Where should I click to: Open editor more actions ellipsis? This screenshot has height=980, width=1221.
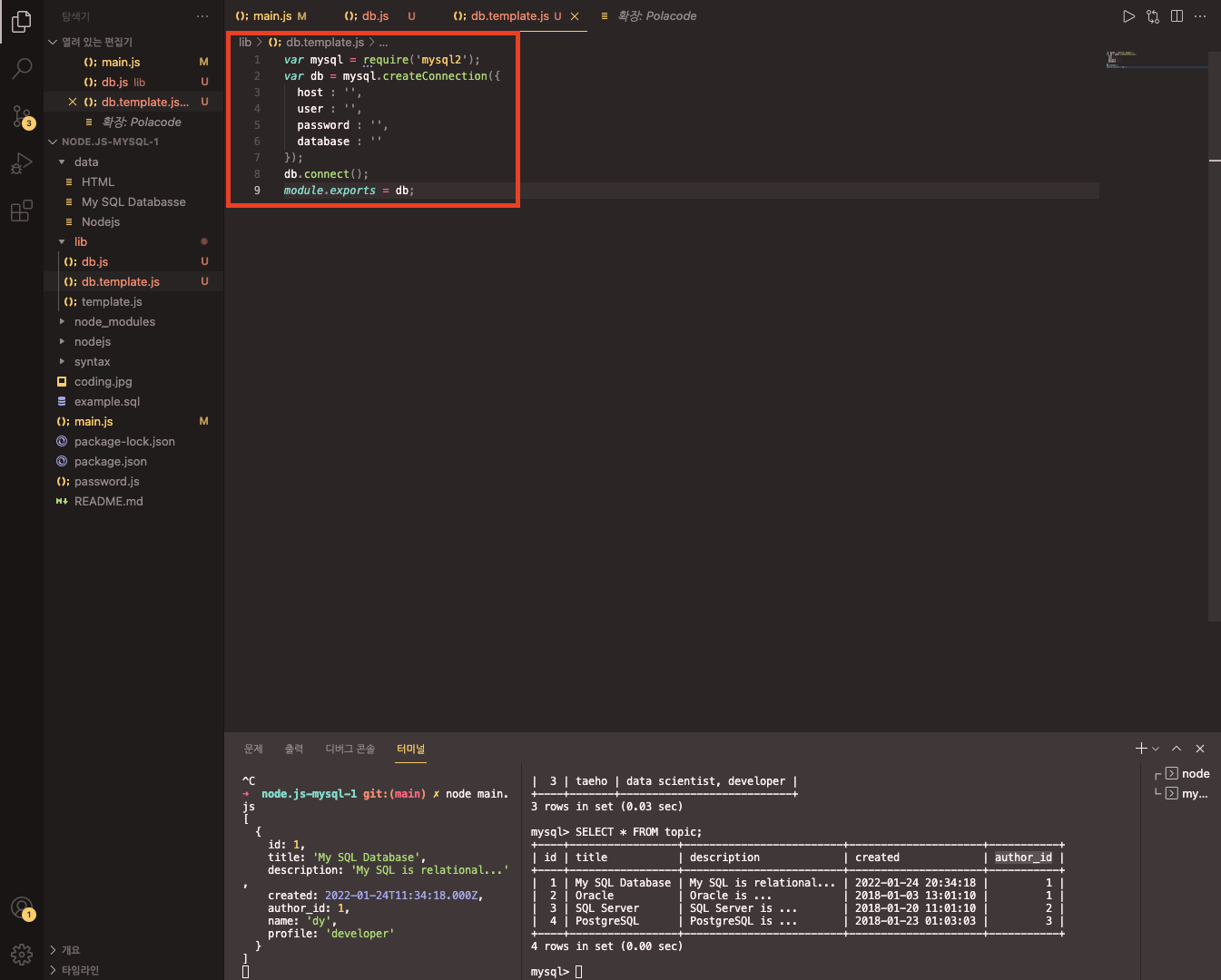pyautogui.click(x=1200, y=16)
